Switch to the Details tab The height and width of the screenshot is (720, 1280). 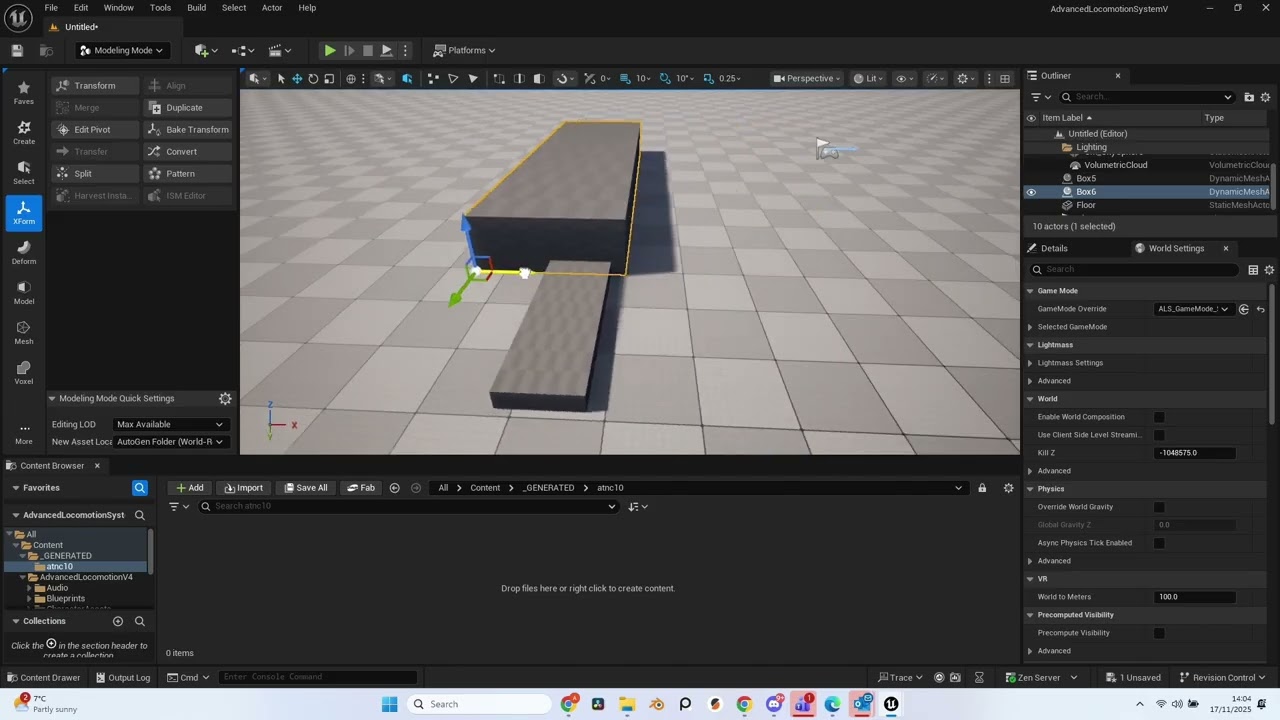click(x=1053, y=248)
